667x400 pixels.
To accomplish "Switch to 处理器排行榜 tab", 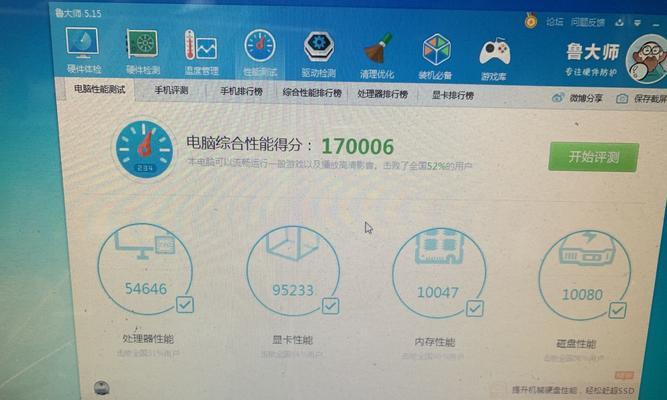I will (x=382, y=94).
